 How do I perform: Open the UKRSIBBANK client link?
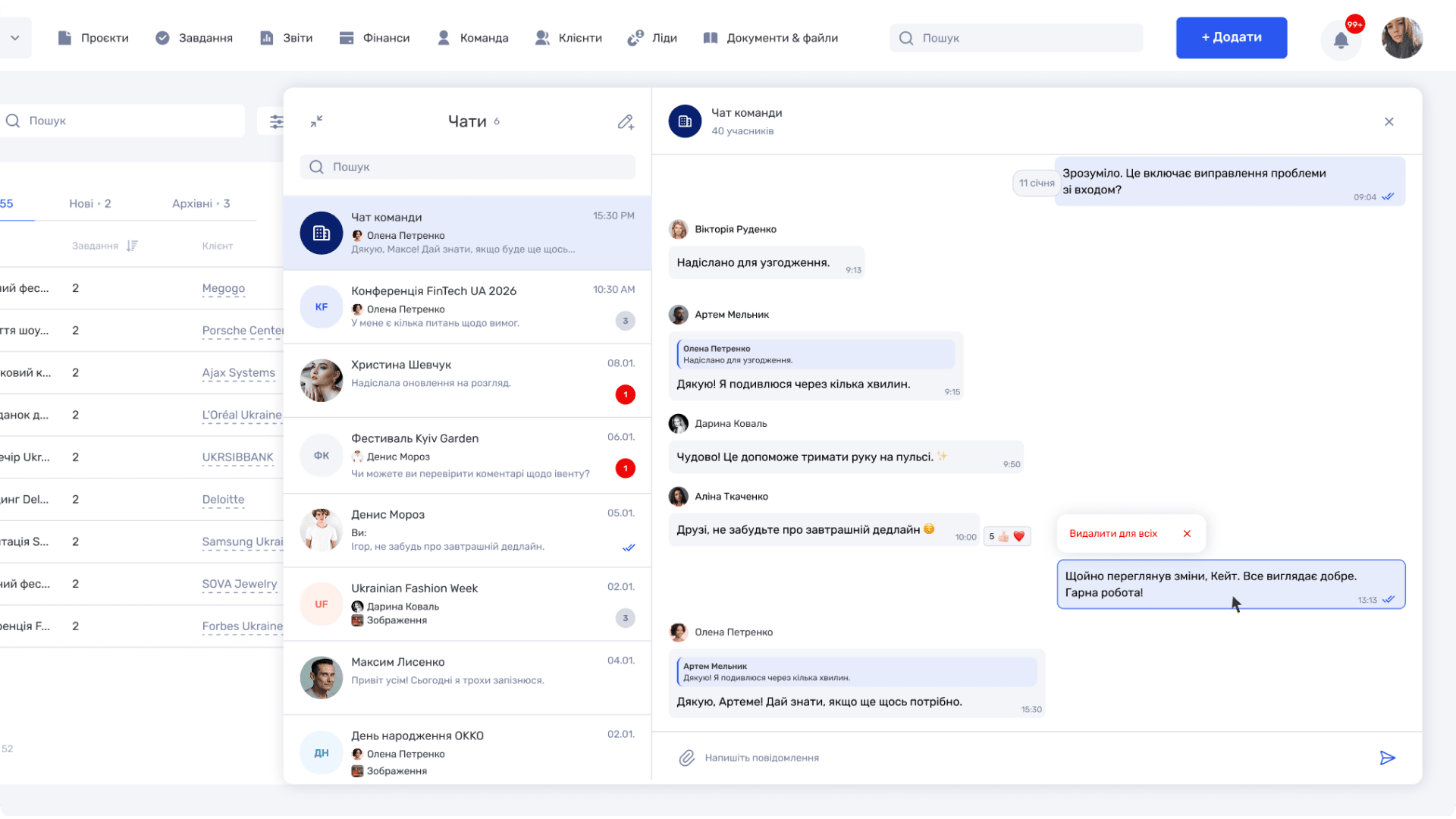pyautogui.click(x=237, y=457)
